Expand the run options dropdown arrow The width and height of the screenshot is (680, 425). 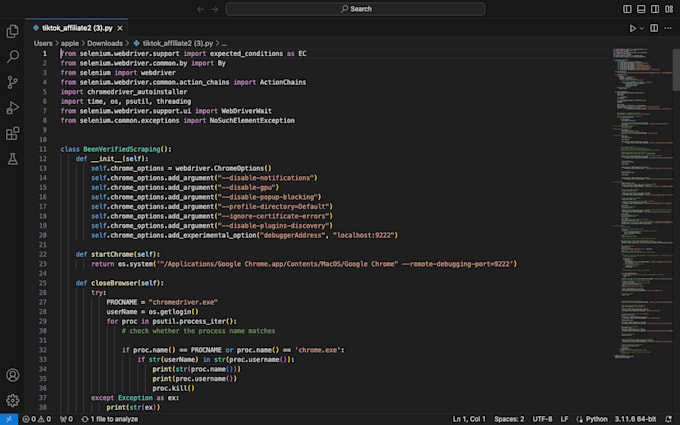[642, 28]
